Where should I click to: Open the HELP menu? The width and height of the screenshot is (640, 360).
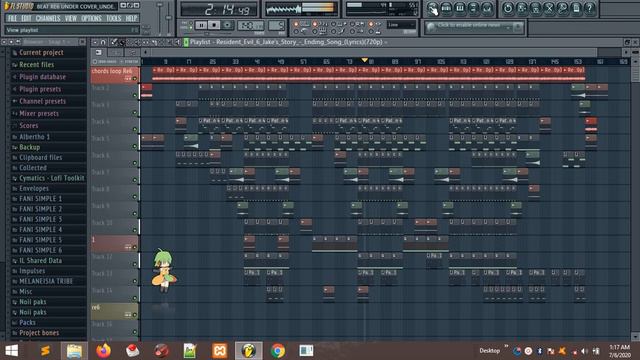point(131,18)
